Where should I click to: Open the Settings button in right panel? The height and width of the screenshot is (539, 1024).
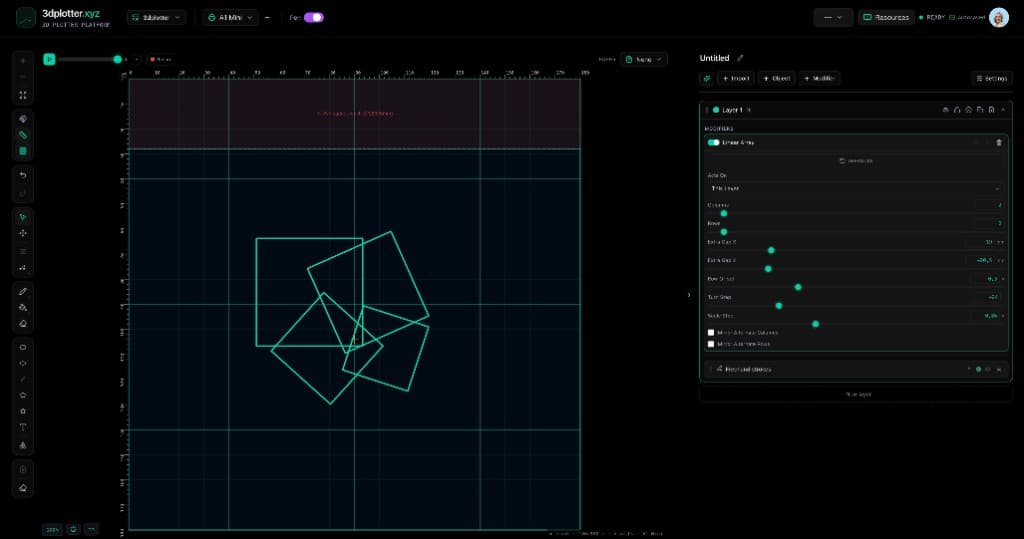click(x=991, y=78)
